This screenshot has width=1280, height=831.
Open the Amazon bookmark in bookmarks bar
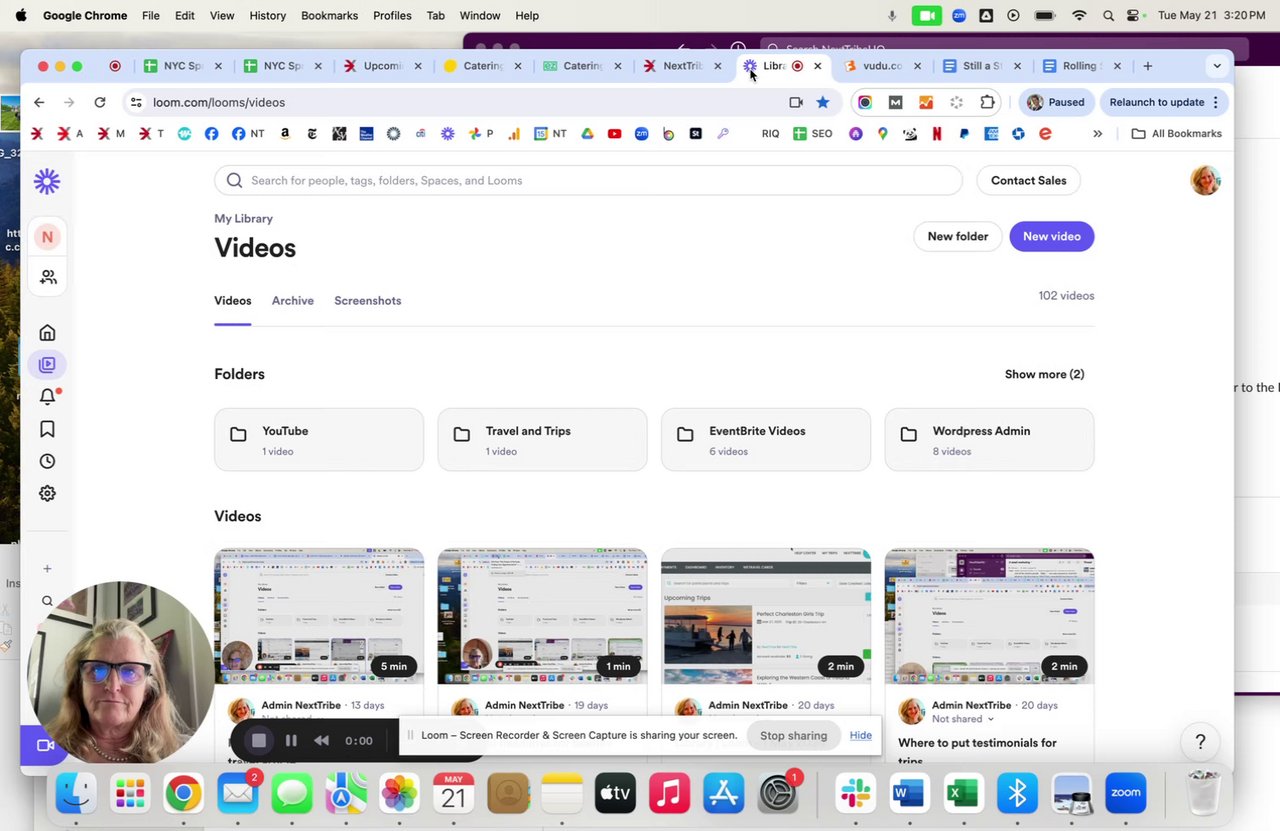point(285,133)
